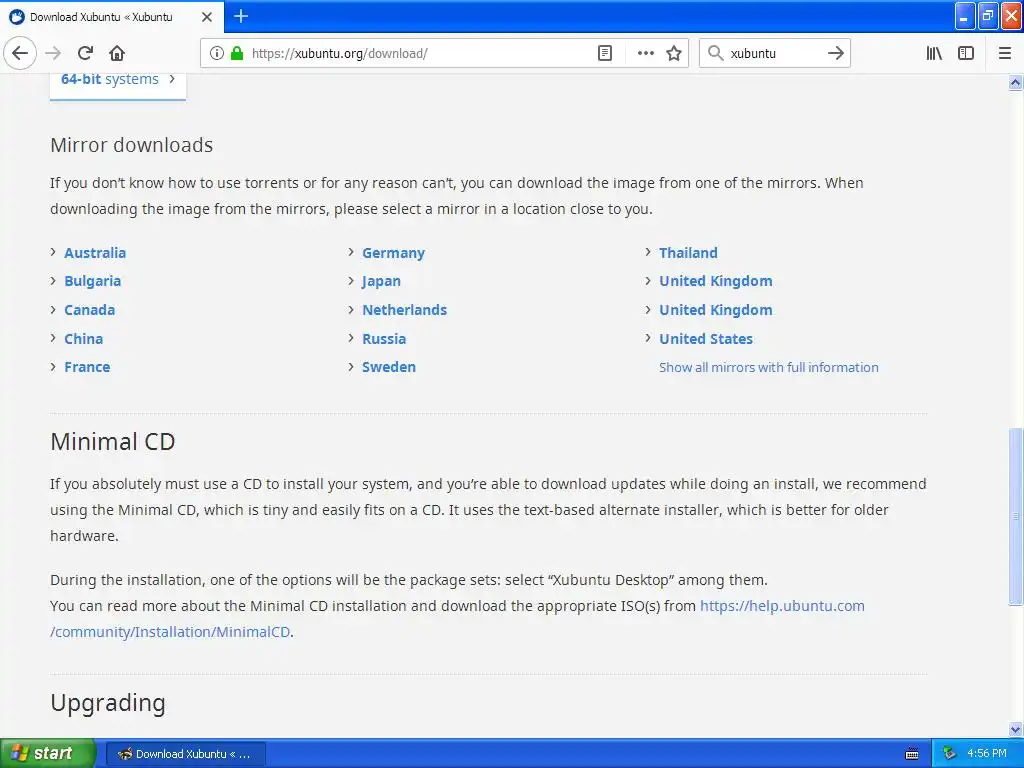Click the vertical scrollbar thumb
Image resolution: width=1024 pixels, height=768 pixels.
pyautogui.click(x=1015, y=517)
